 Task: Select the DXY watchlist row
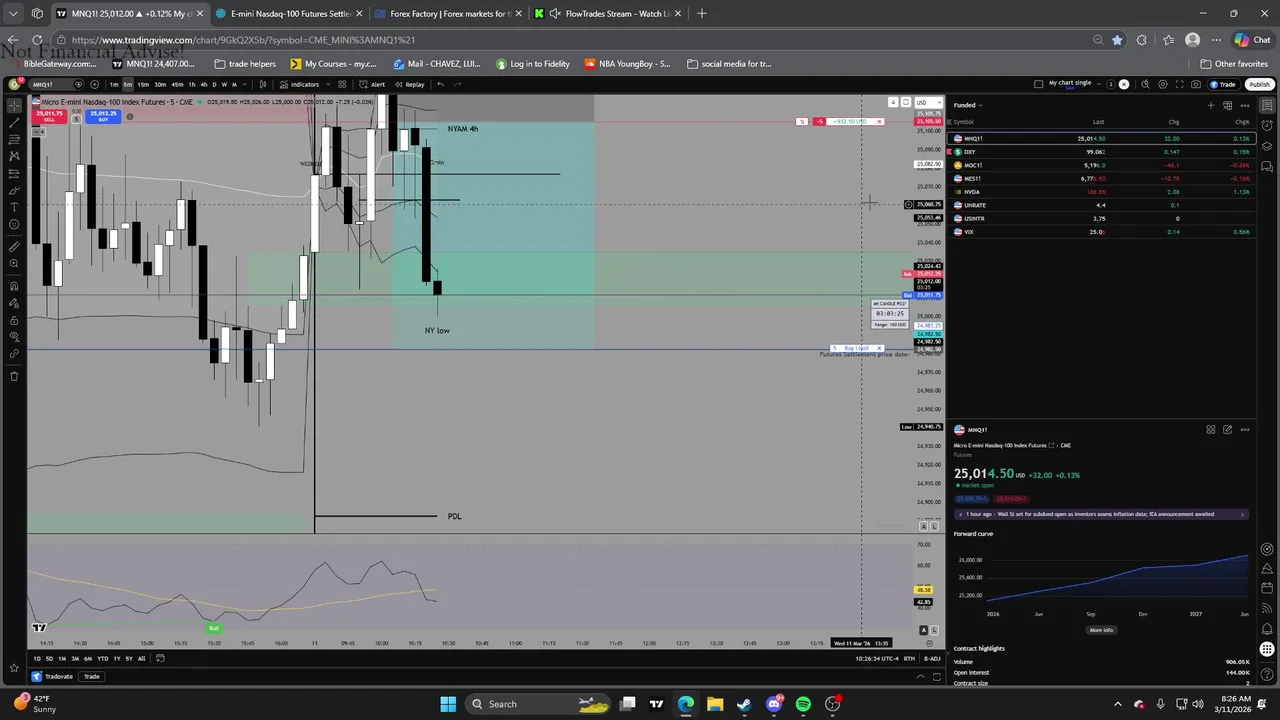[x=1101, y=152]
